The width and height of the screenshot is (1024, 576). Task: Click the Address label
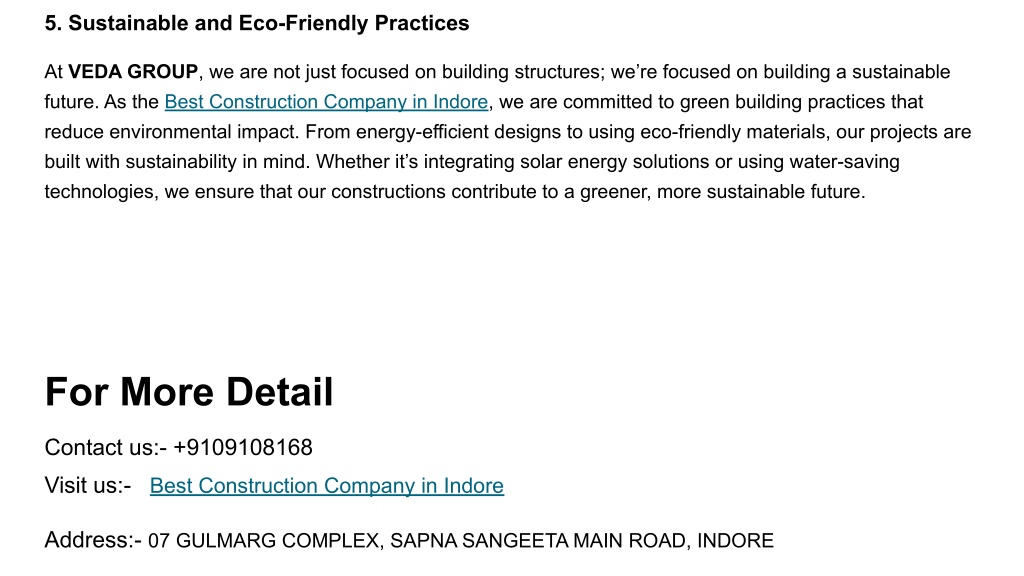tap(93, 540)
